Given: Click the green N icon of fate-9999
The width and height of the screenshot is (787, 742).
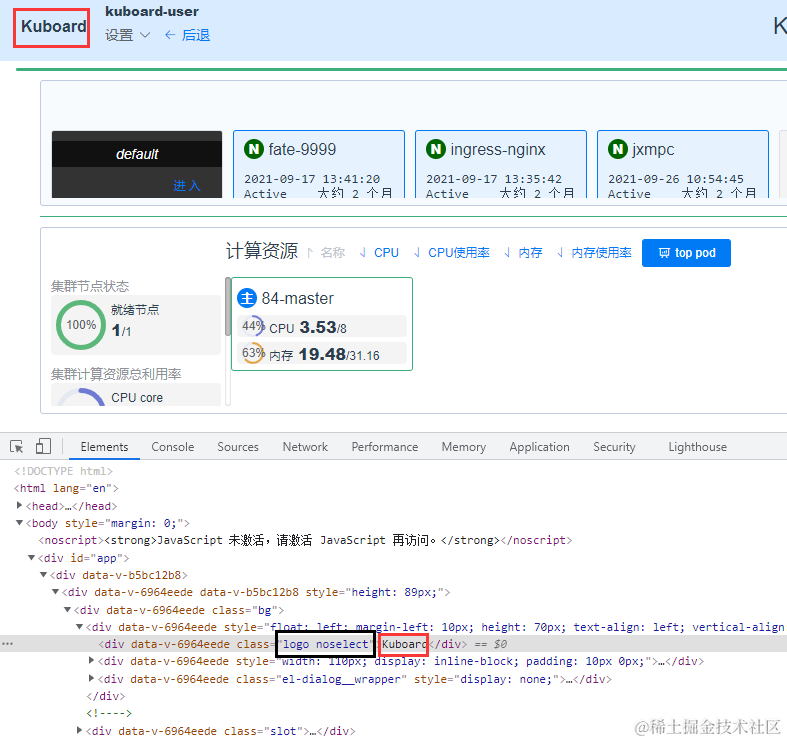Looking at the screenshot, I should 254,149.
